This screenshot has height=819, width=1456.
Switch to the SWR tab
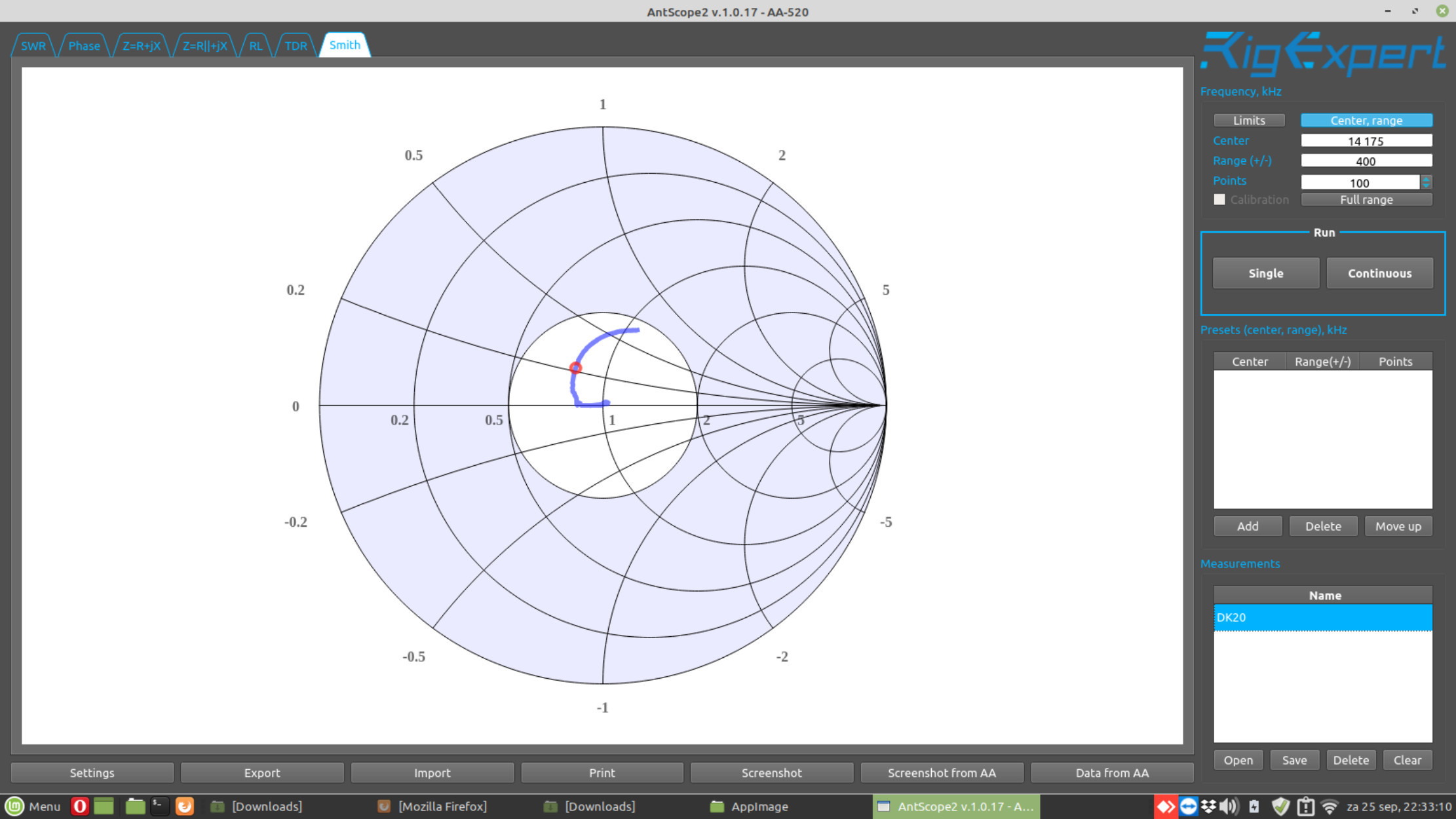click(33, 46)
